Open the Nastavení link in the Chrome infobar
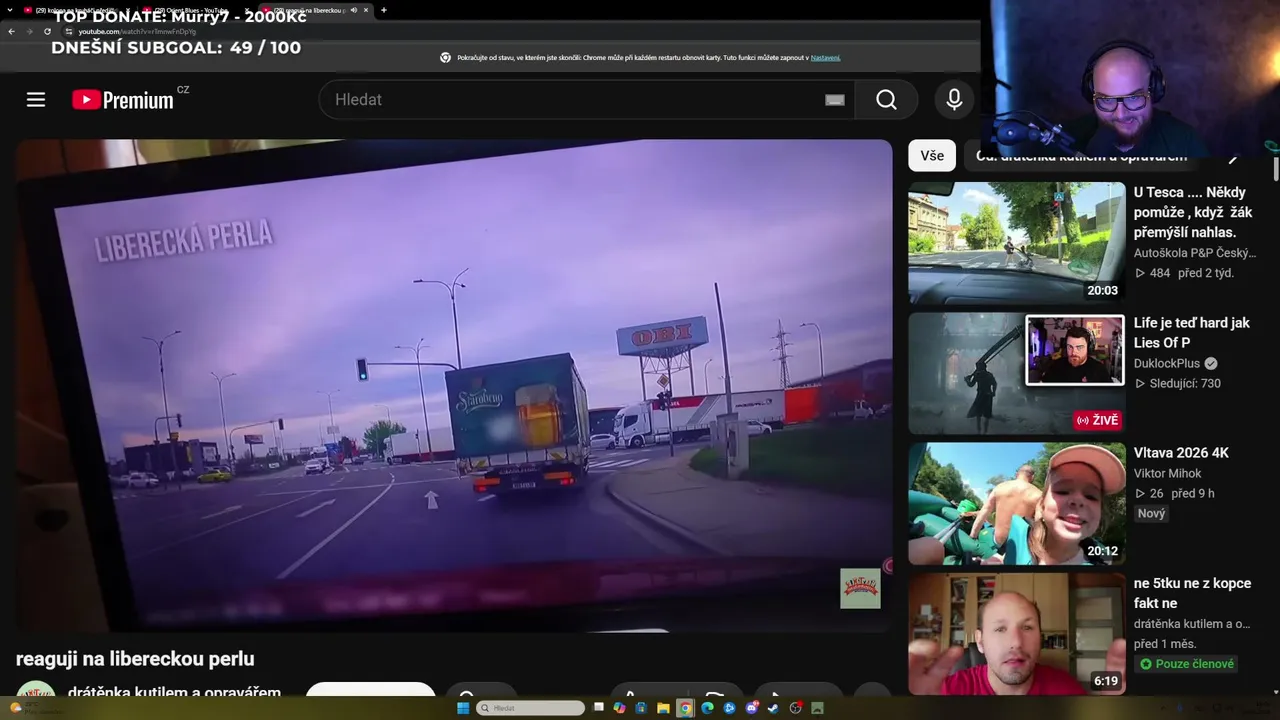 tap(825, 58)
